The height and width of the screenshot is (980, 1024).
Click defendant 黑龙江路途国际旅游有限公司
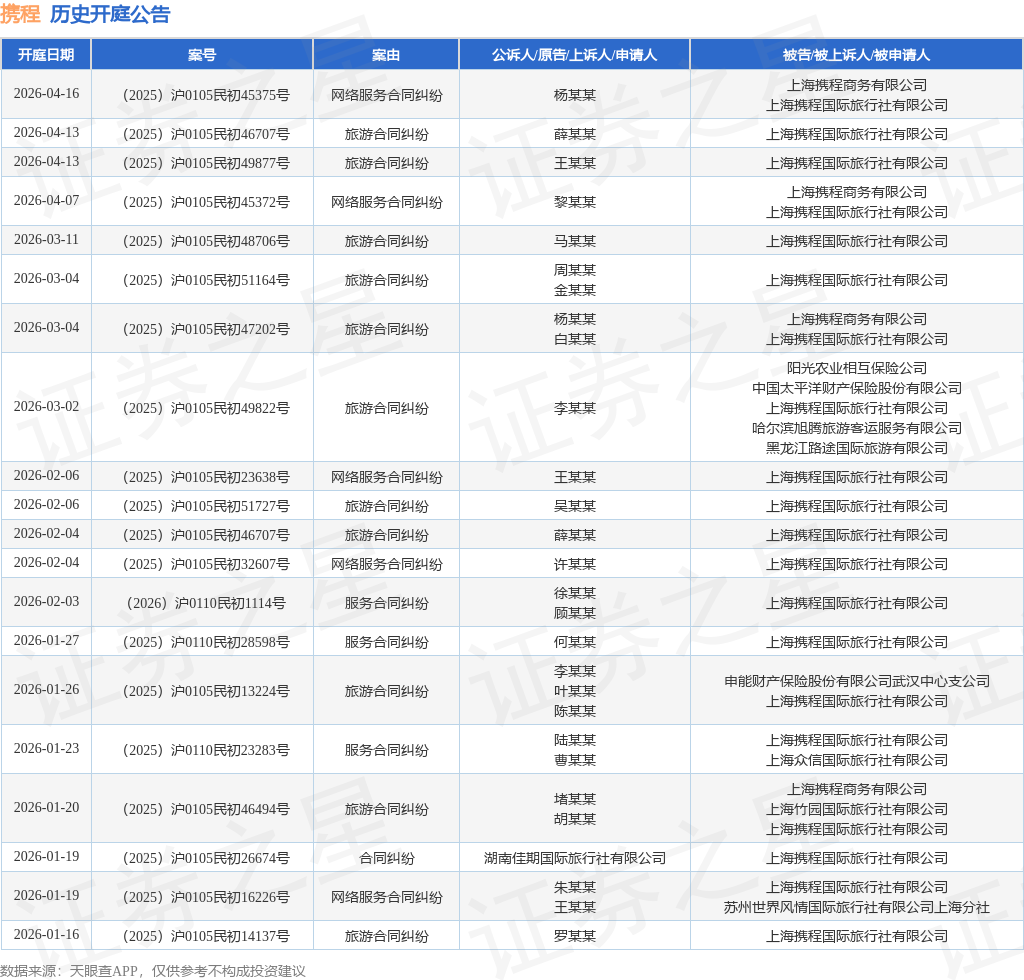856,449
